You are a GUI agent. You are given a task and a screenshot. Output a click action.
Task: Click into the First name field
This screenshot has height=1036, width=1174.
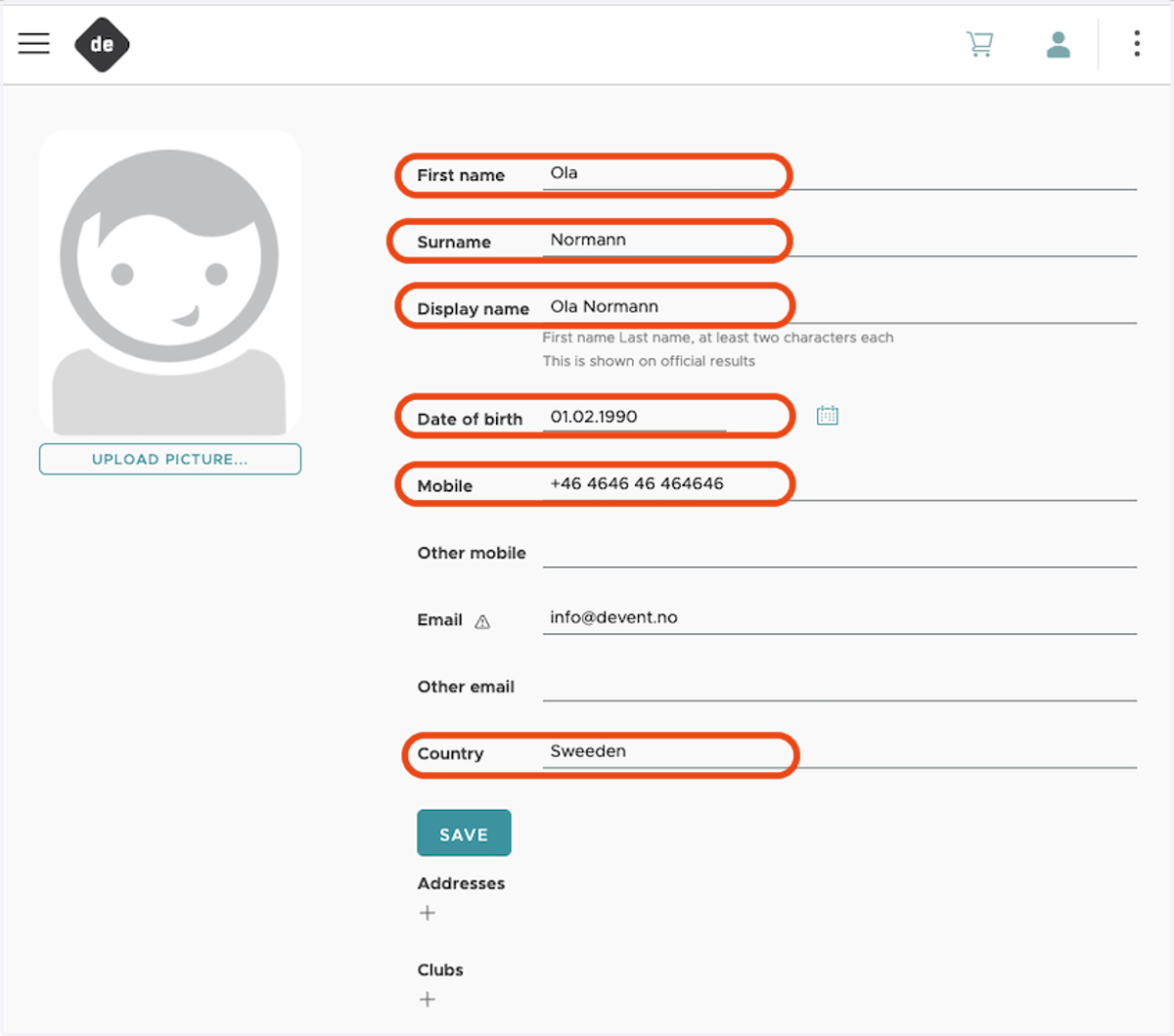(839, 174)
